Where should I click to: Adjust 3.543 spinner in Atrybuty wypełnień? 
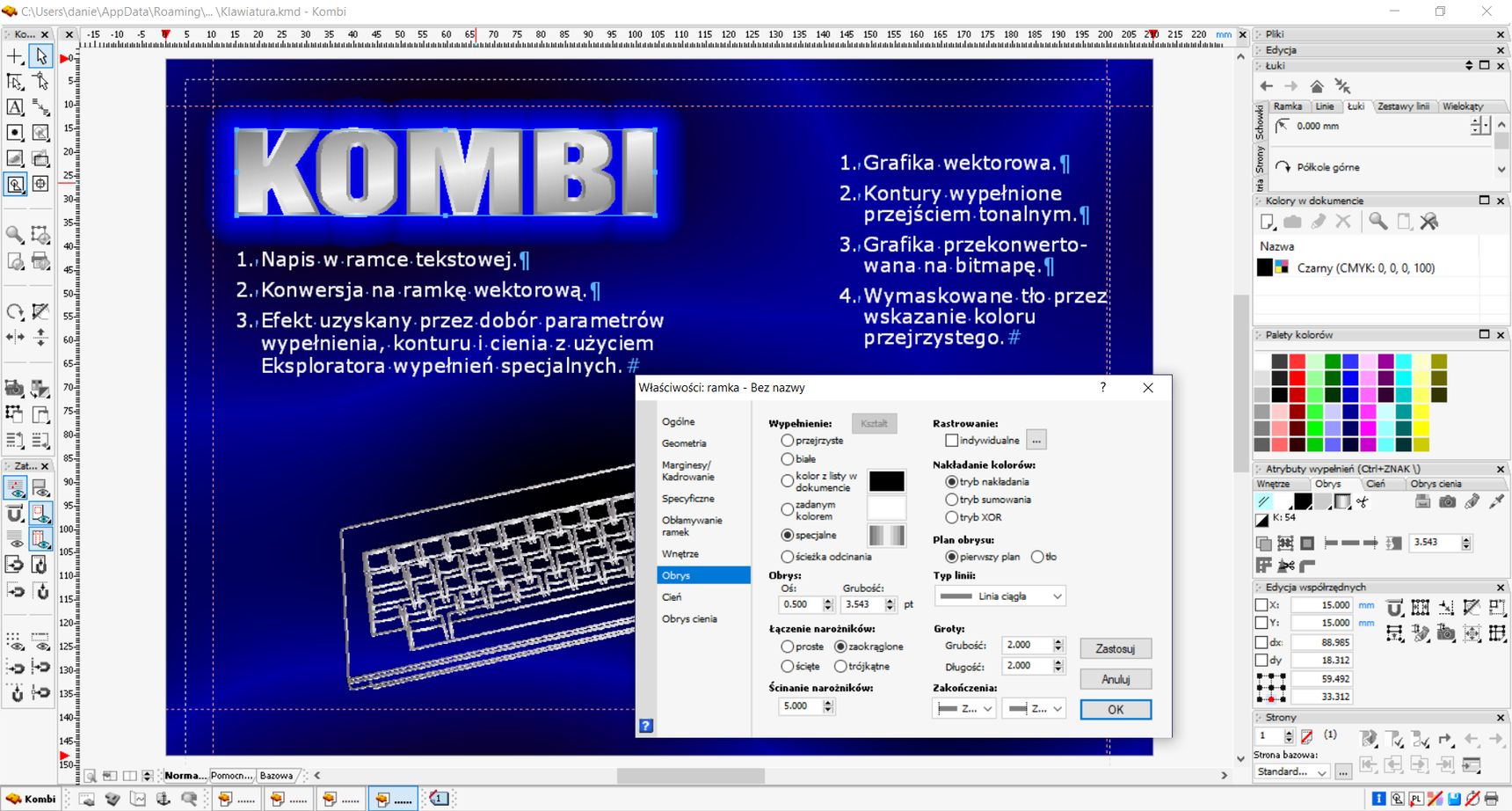[x=1466, y=543]
